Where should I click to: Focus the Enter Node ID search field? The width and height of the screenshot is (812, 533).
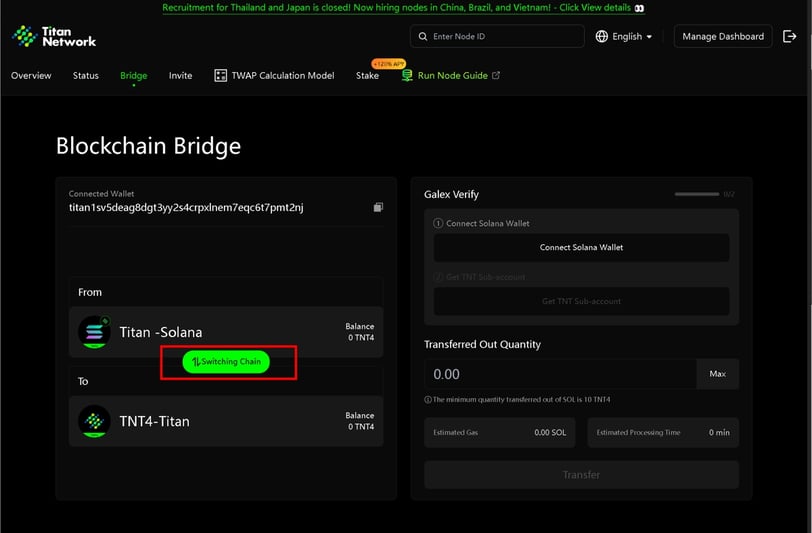tap(497, 36)
